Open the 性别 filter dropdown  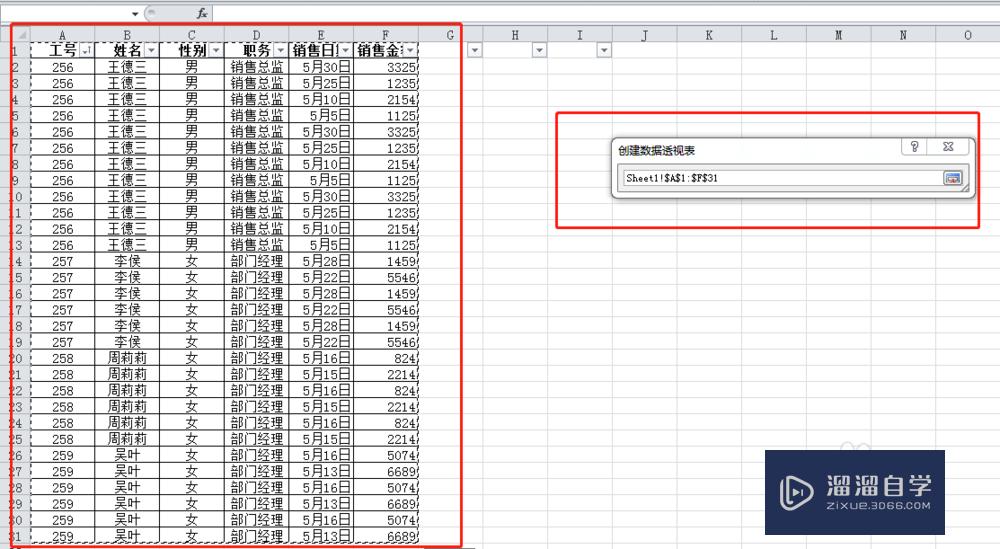216,50
